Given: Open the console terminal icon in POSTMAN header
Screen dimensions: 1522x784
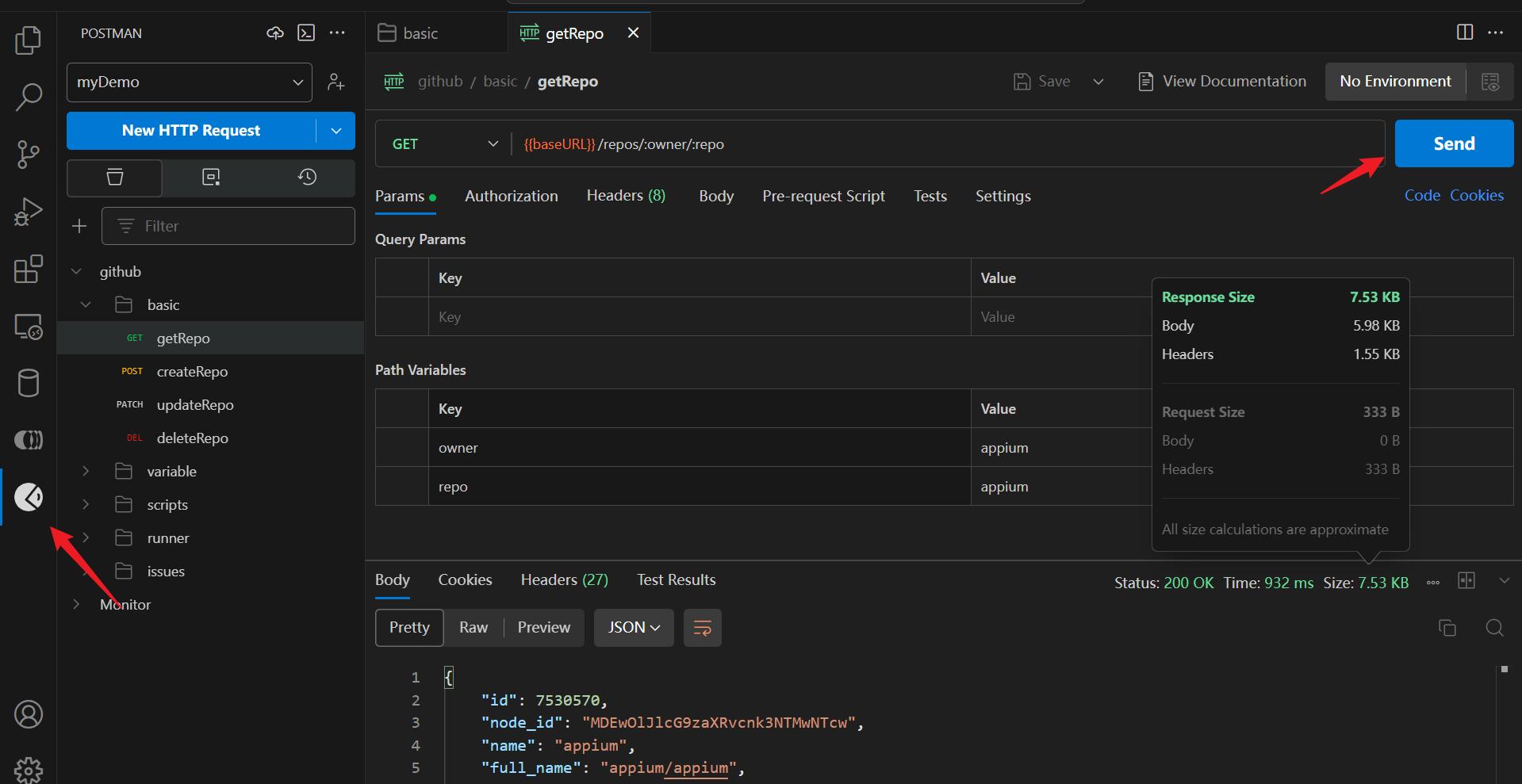Looking at the screenshot, I should click(306, 33).
